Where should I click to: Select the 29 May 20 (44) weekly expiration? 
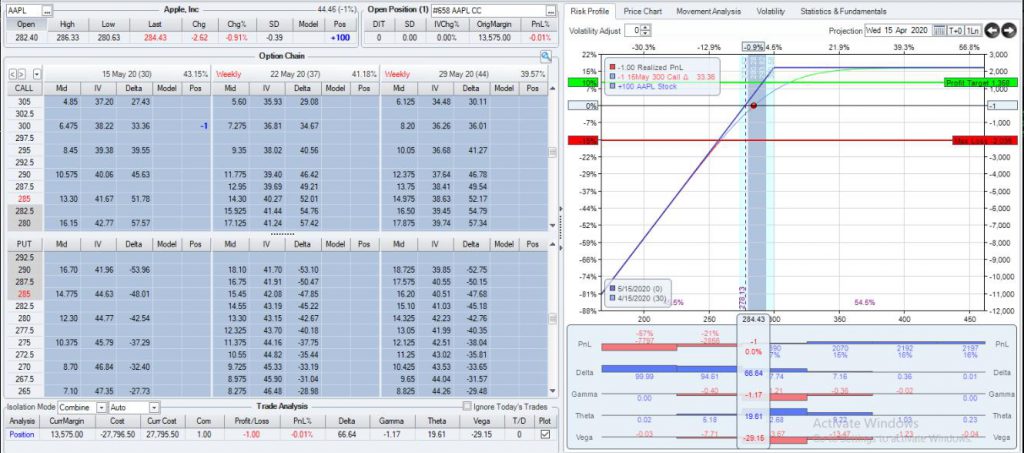tap(465, 74)
